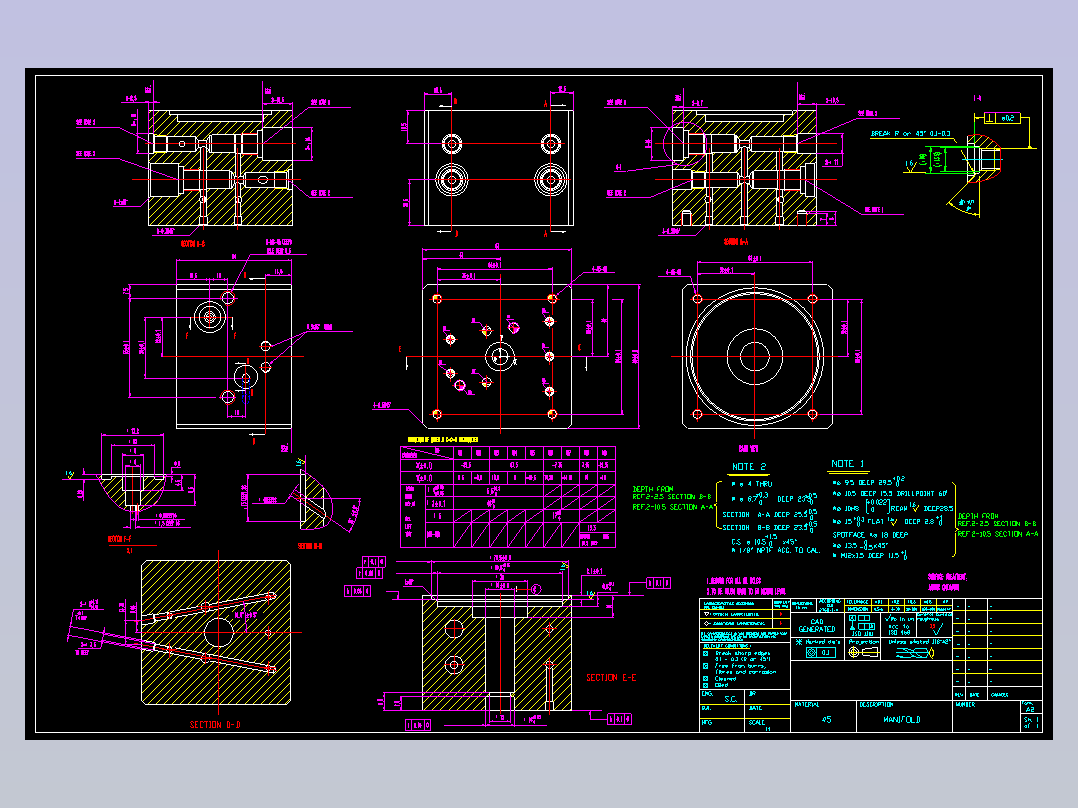Select the 'CAD GENERATED' text
The image size is (1078, 808).
click(x=817, y=625)
